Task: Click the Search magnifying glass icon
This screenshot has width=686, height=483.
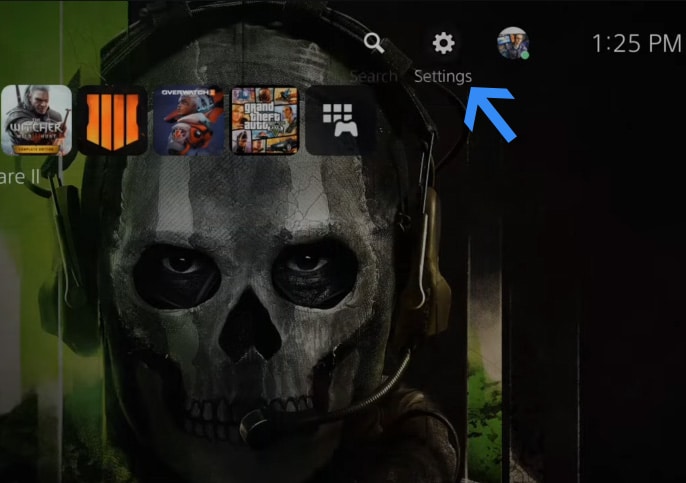Action: point(374,43)
